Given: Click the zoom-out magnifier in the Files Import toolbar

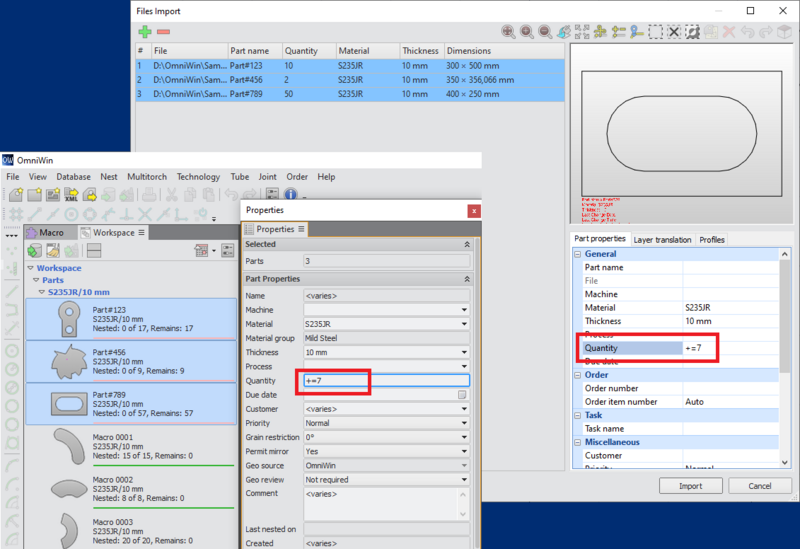Looking at the screenshot, I should coord(545,32).
